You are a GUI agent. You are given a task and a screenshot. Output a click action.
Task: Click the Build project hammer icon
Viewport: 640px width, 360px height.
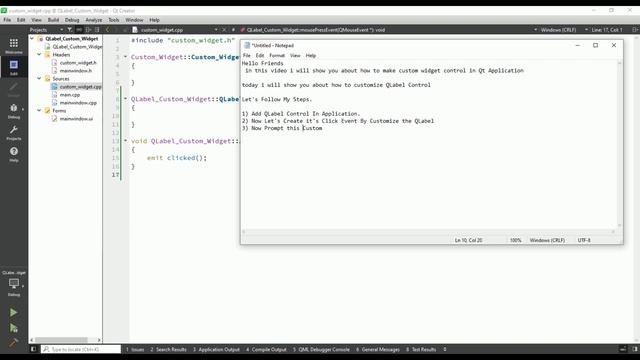13,342
